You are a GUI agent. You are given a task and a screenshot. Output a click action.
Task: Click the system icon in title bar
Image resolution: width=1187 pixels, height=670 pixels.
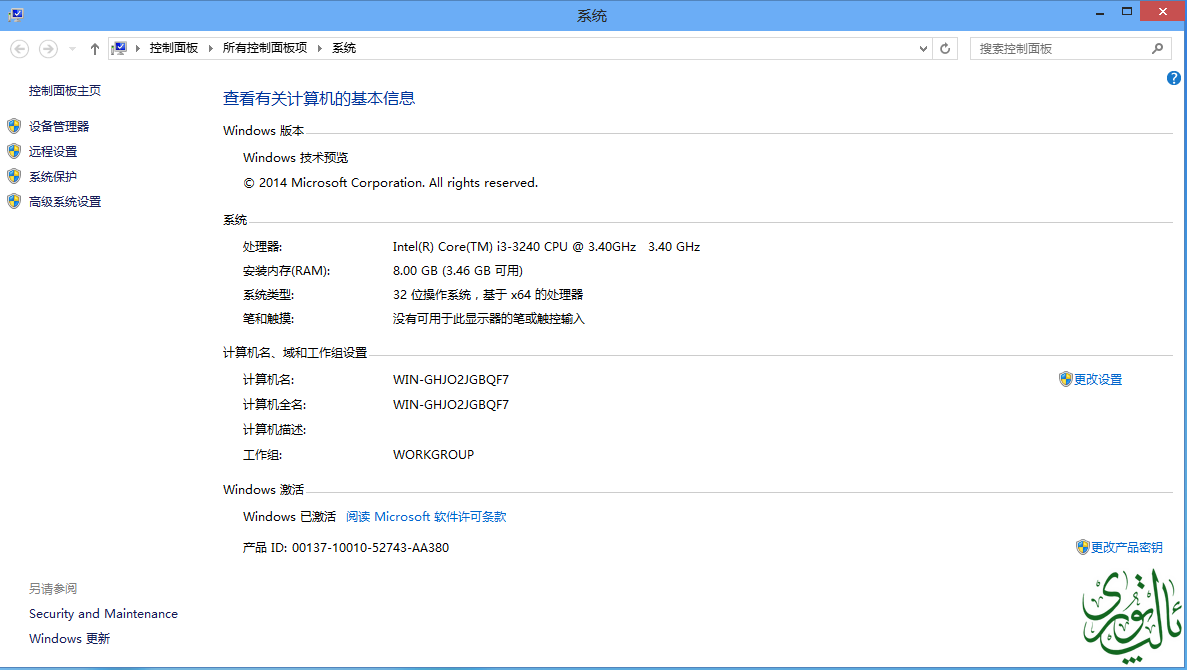pyautogui.click(x=16, y=14)
